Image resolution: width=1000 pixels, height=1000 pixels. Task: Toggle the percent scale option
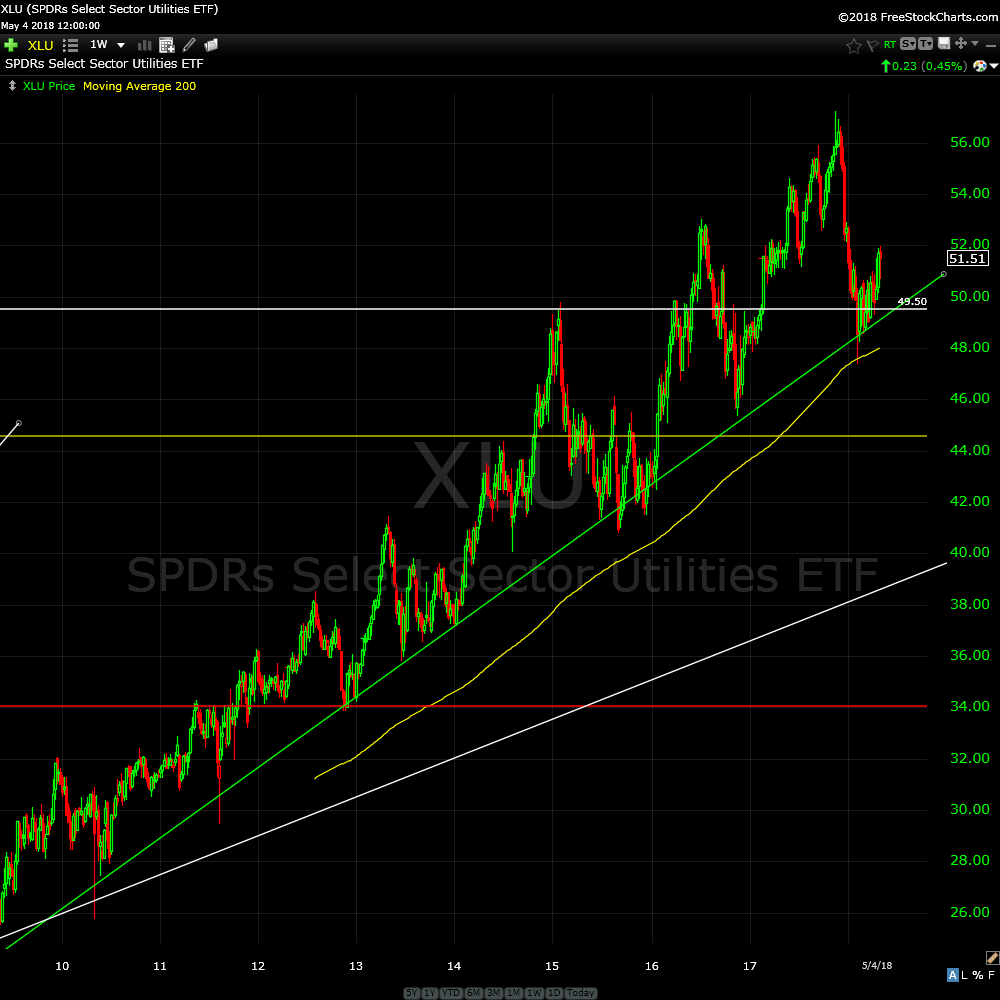[x=977, y=975]
